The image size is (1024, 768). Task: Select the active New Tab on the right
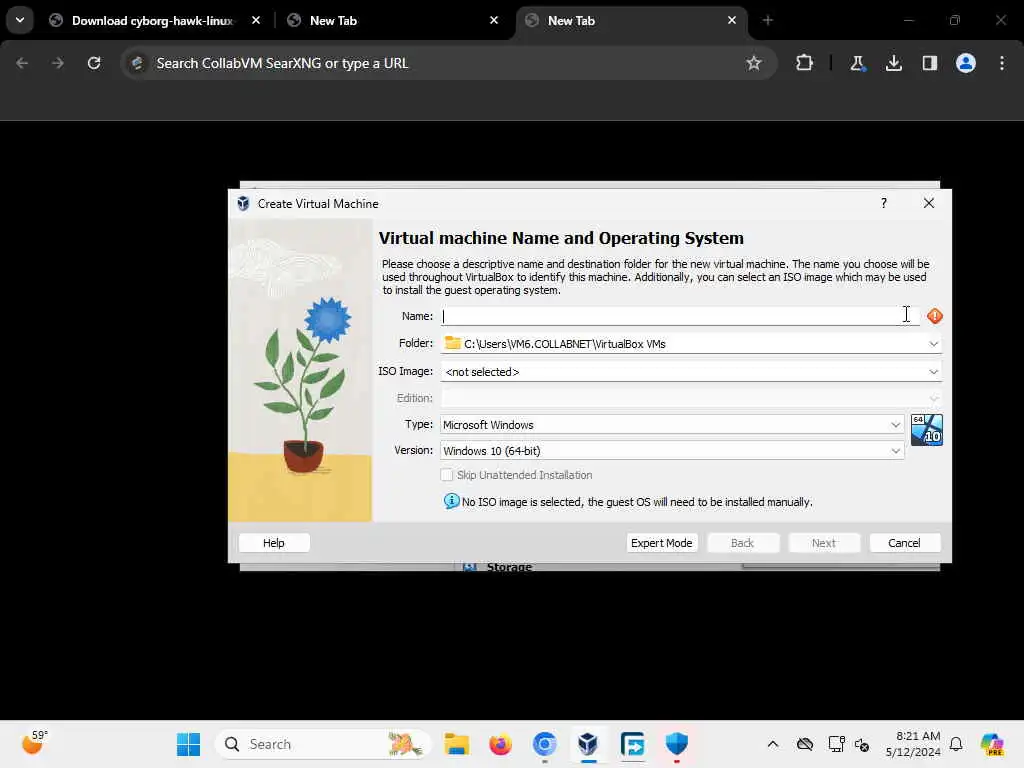coord(631,20)
